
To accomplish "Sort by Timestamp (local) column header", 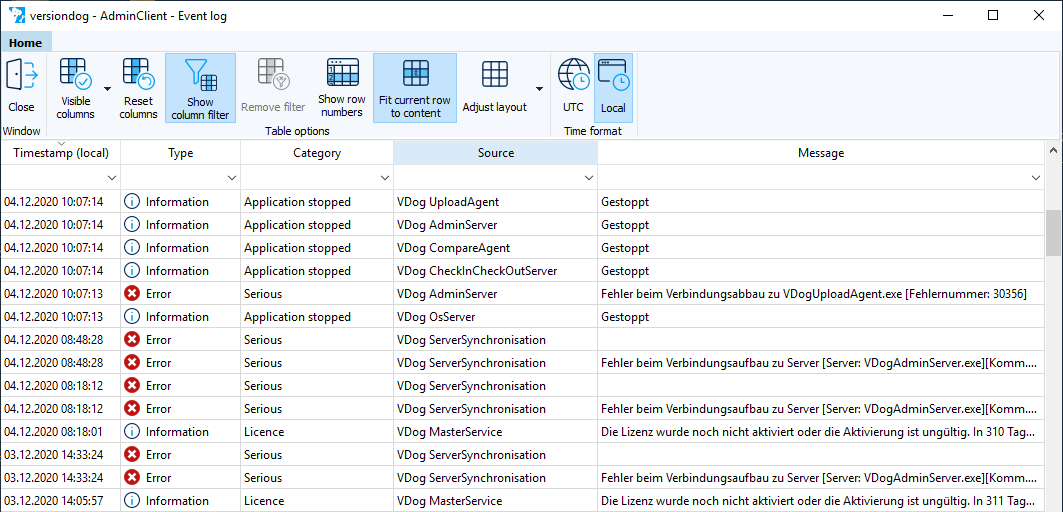I will 61,153.
